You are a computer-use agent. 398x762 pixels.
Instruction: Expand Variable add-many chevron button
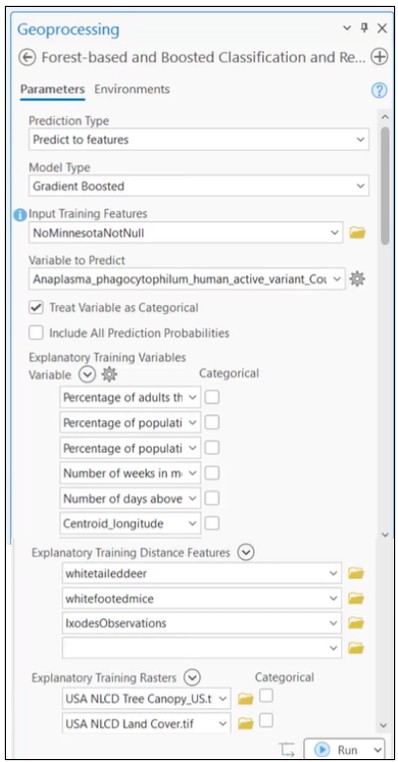click(87, 375)
